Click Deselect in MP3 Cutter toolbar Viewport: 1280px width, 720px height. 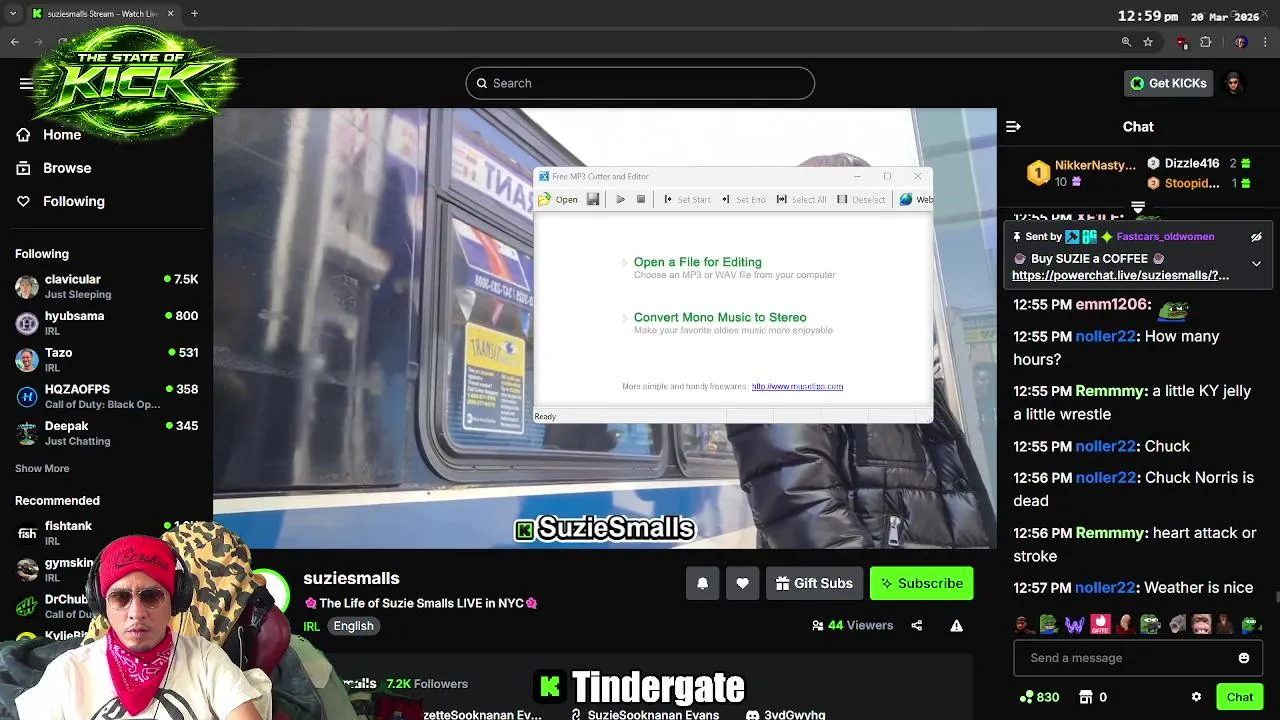coord(861,199)
